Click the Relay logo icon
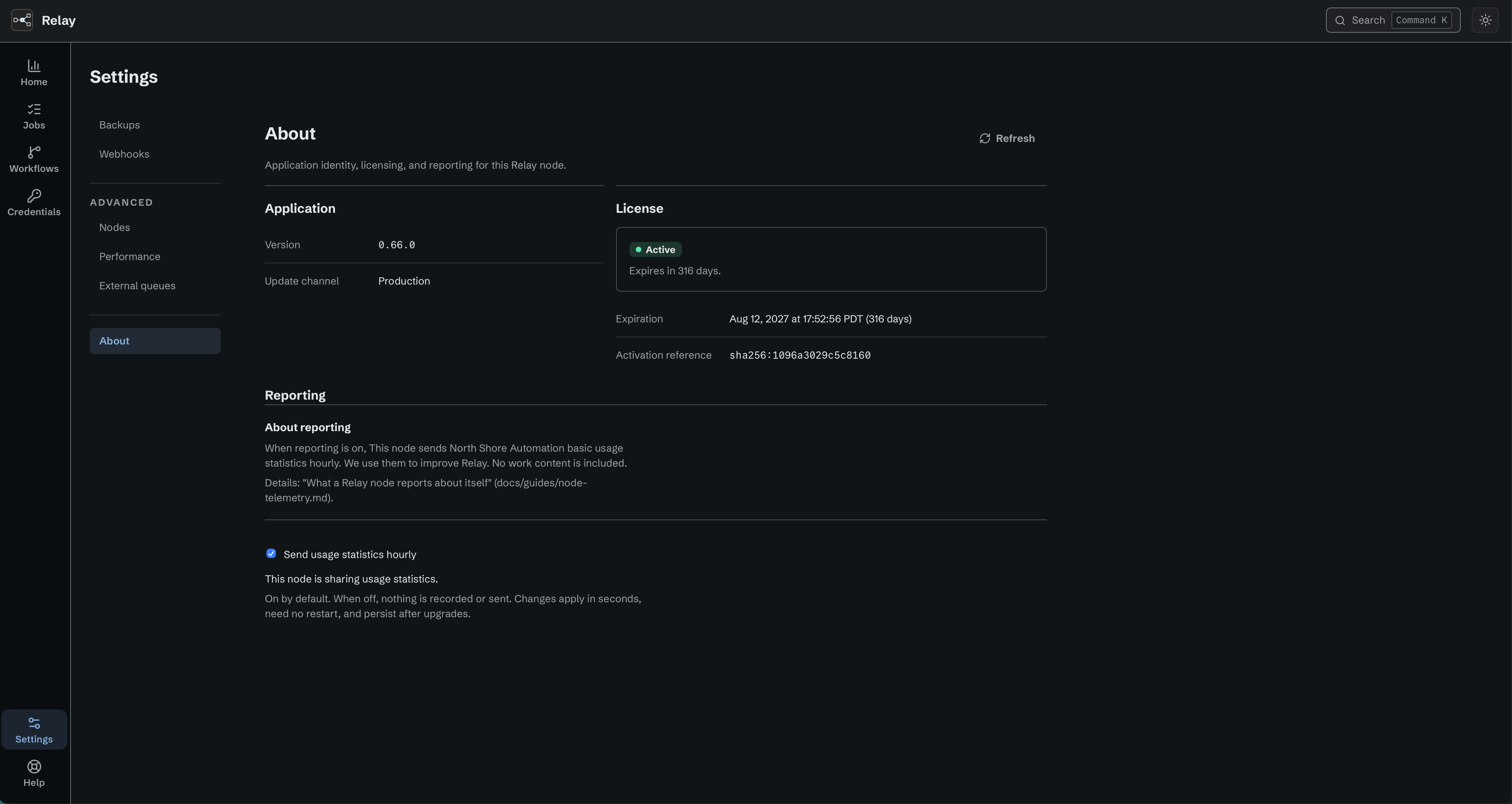Viewport: 1512px width, 804px height. 22,20
